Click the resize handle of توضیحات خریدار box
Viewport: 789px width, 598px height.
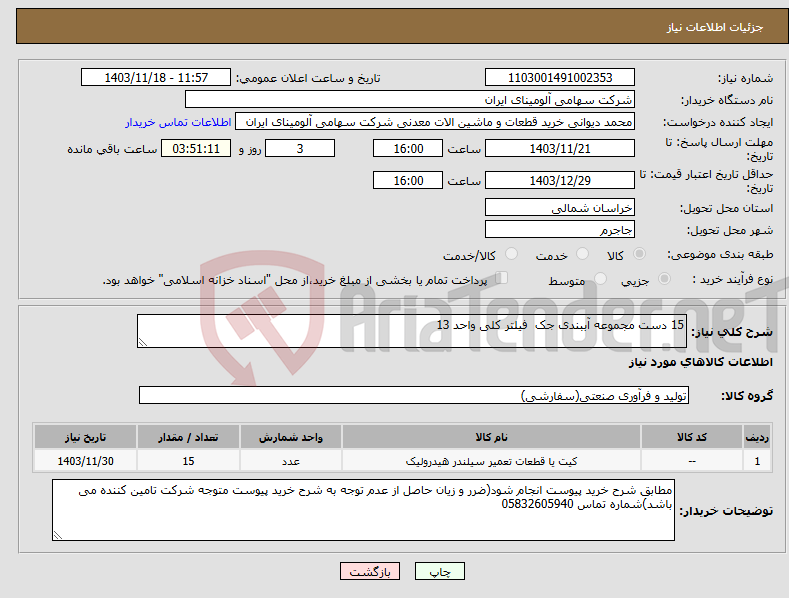tap(58, 535)
